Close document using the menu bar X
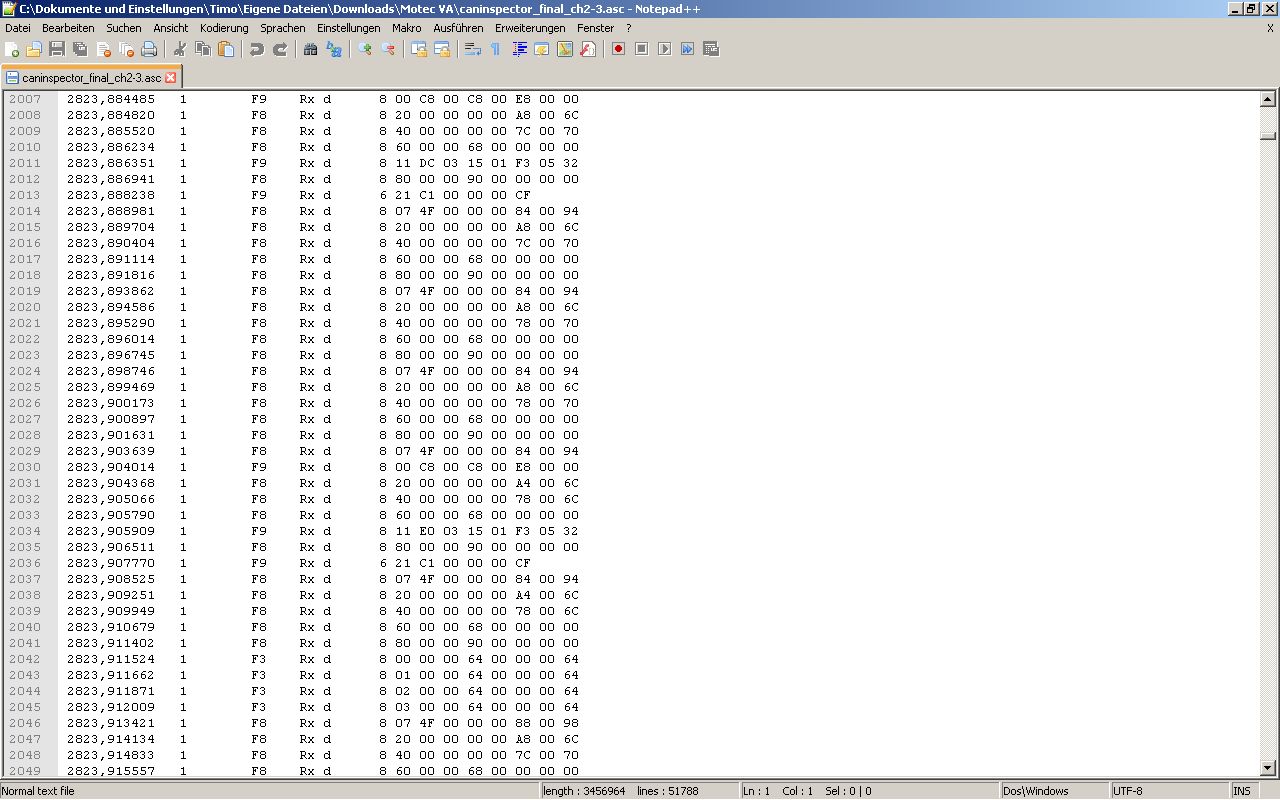 (x=1270, y=28)
